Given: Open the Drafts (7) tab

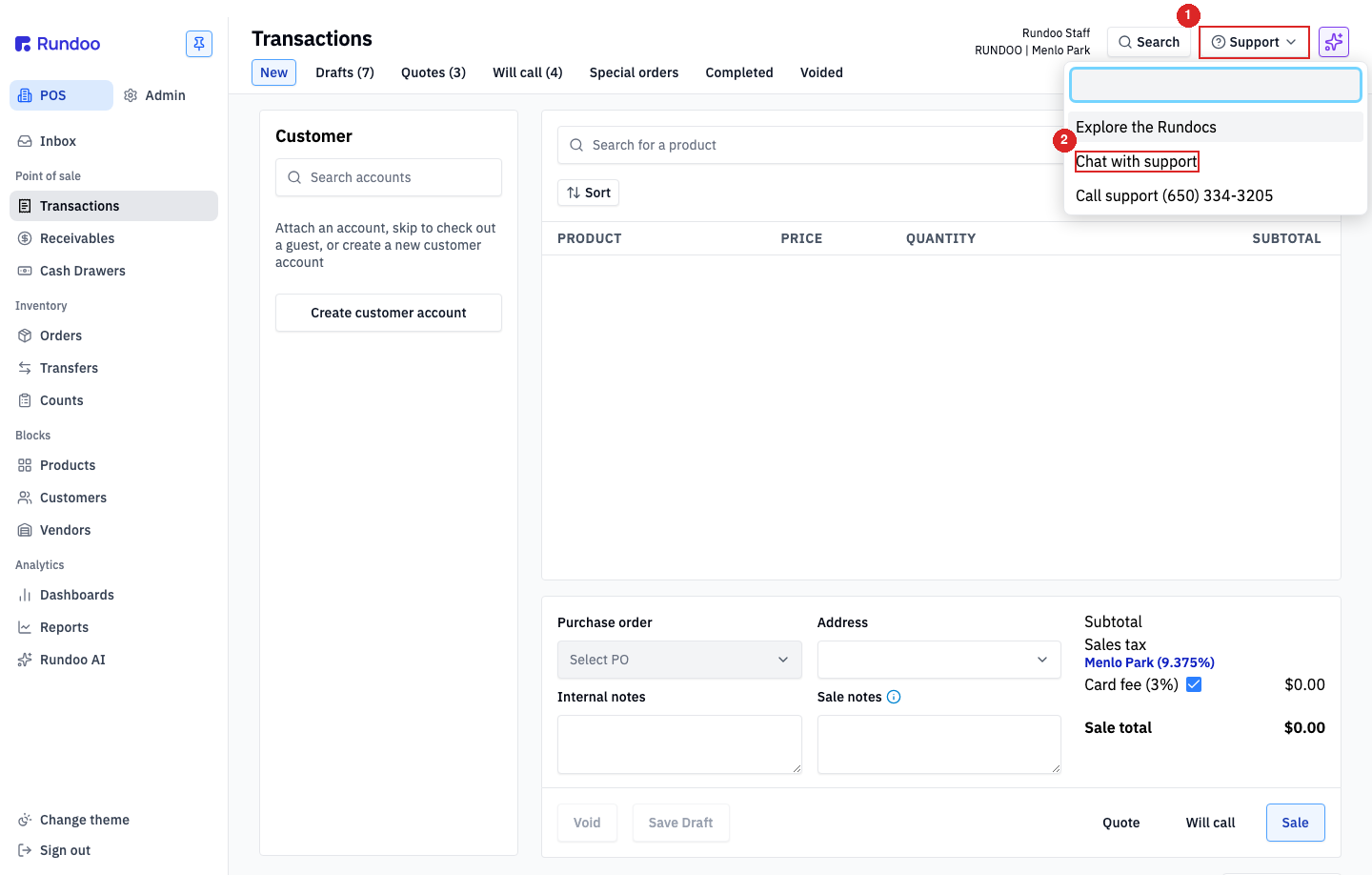Looking at the screenshot, I should tap(345, 72).
